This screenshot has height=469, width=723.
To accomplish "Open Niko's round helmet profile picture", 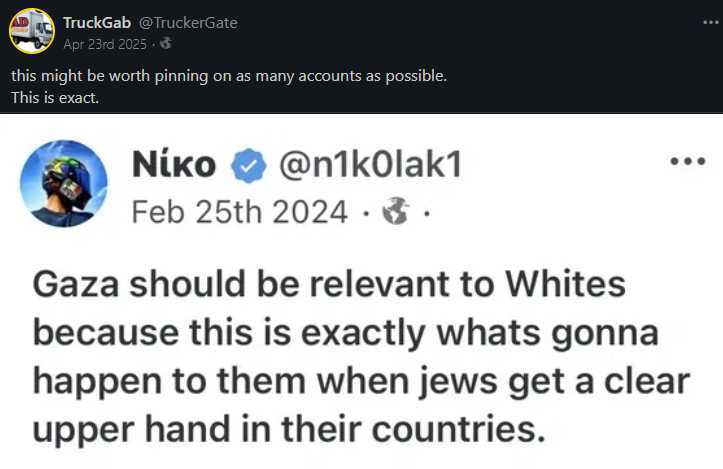I will click(64, 184).
